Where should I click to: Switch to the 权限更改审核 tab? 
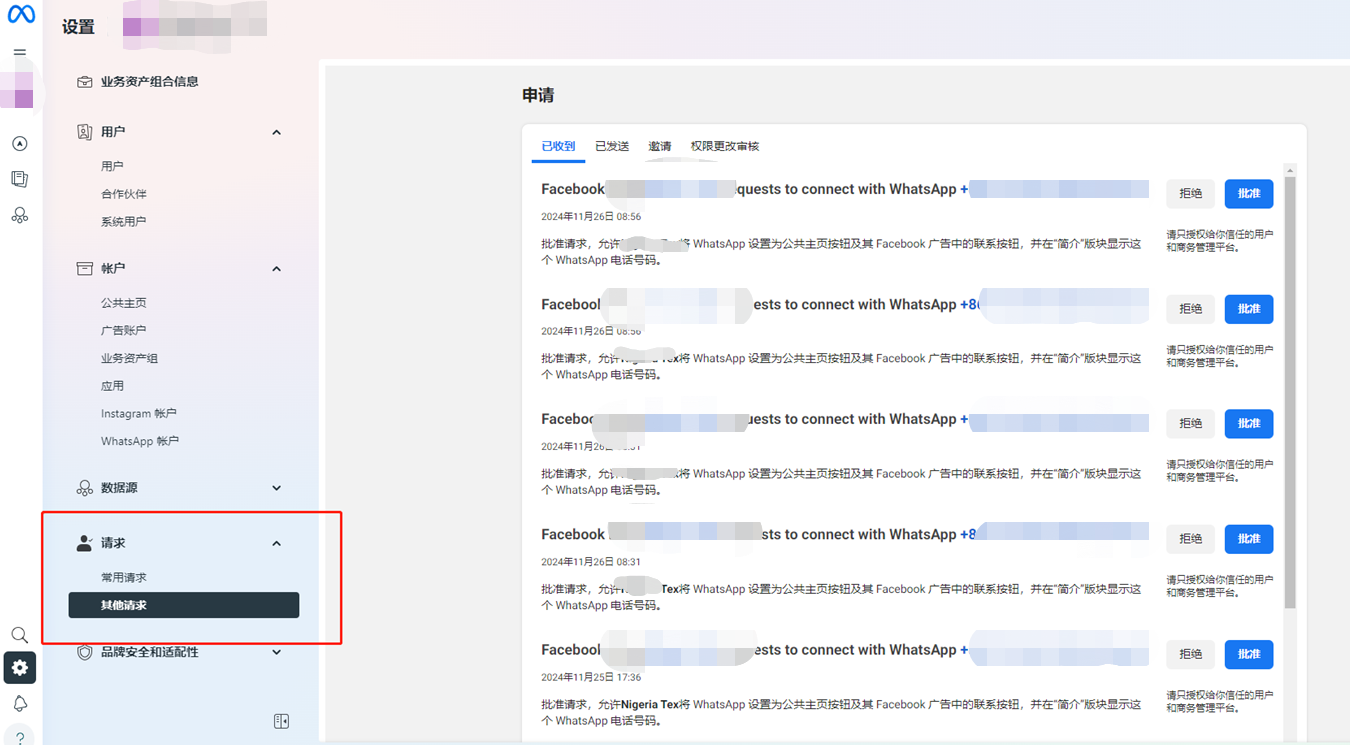725,146
